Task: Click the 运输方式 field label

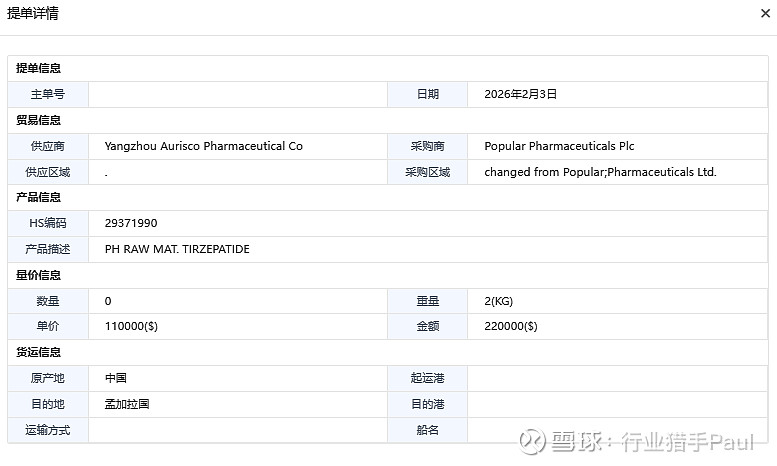Action: pos(48,430)
